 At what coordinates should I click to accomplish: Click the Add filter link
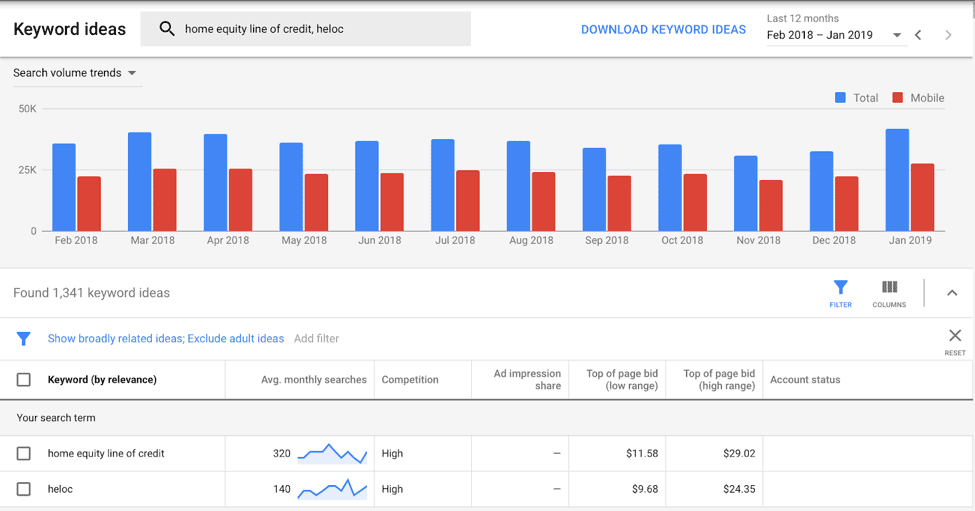(317, 339)
